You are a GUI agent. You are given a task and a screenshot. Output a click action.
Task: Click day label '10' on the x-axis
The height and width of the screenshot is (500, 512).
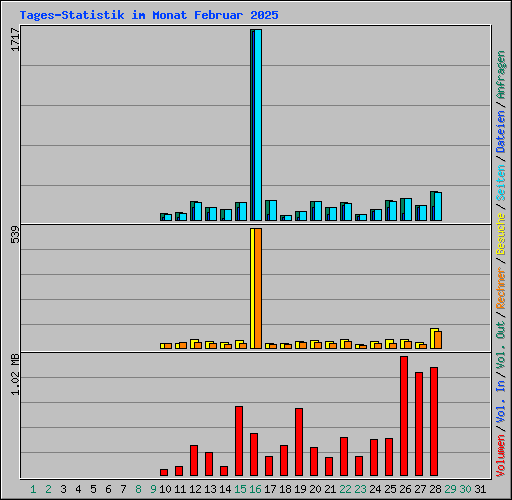coord(165,489)
